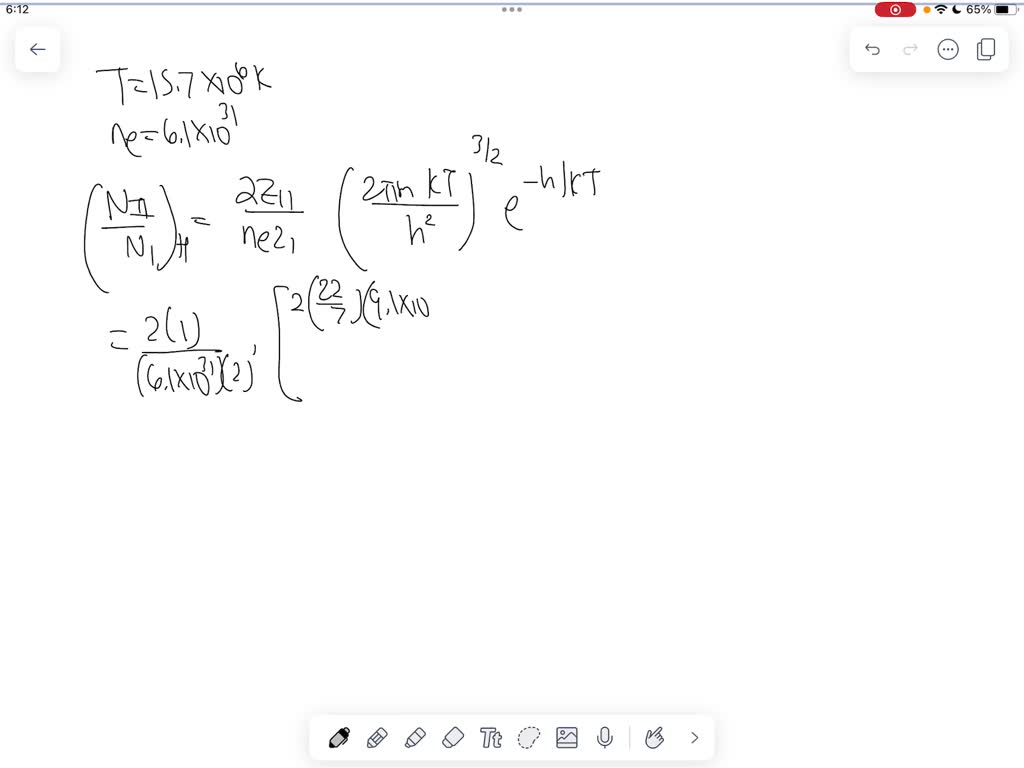Select the pencil tool

point(378,737)
